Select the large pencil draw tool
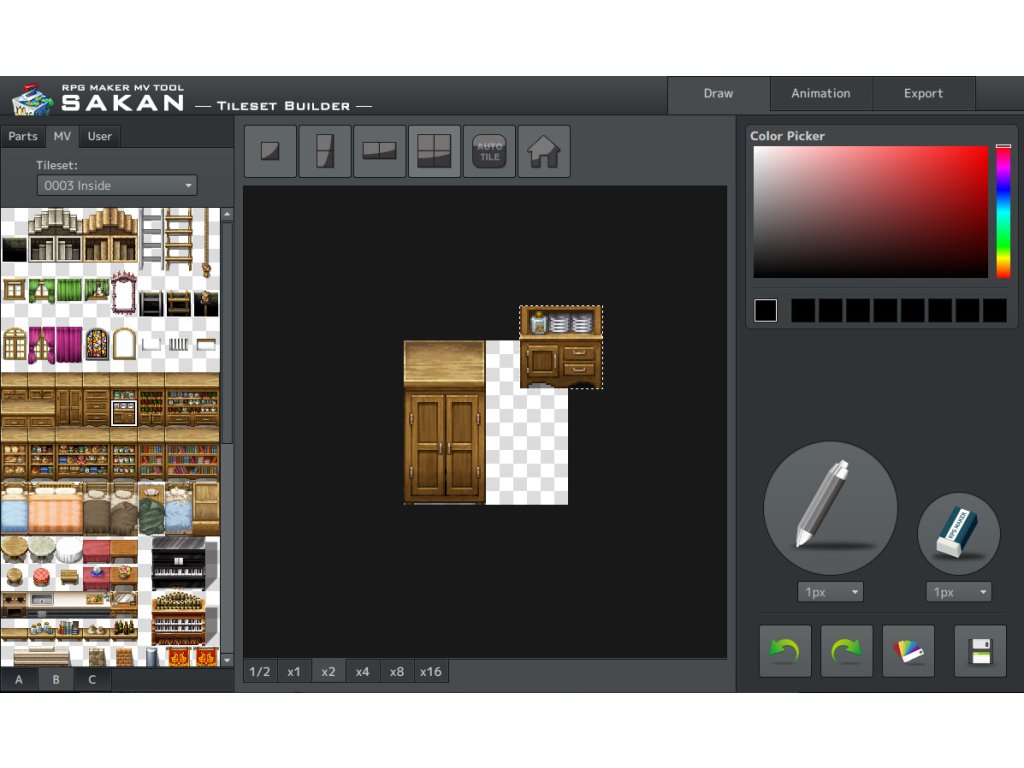The height and width of the screenshot is (768, 1024). [x=830, y=507]
